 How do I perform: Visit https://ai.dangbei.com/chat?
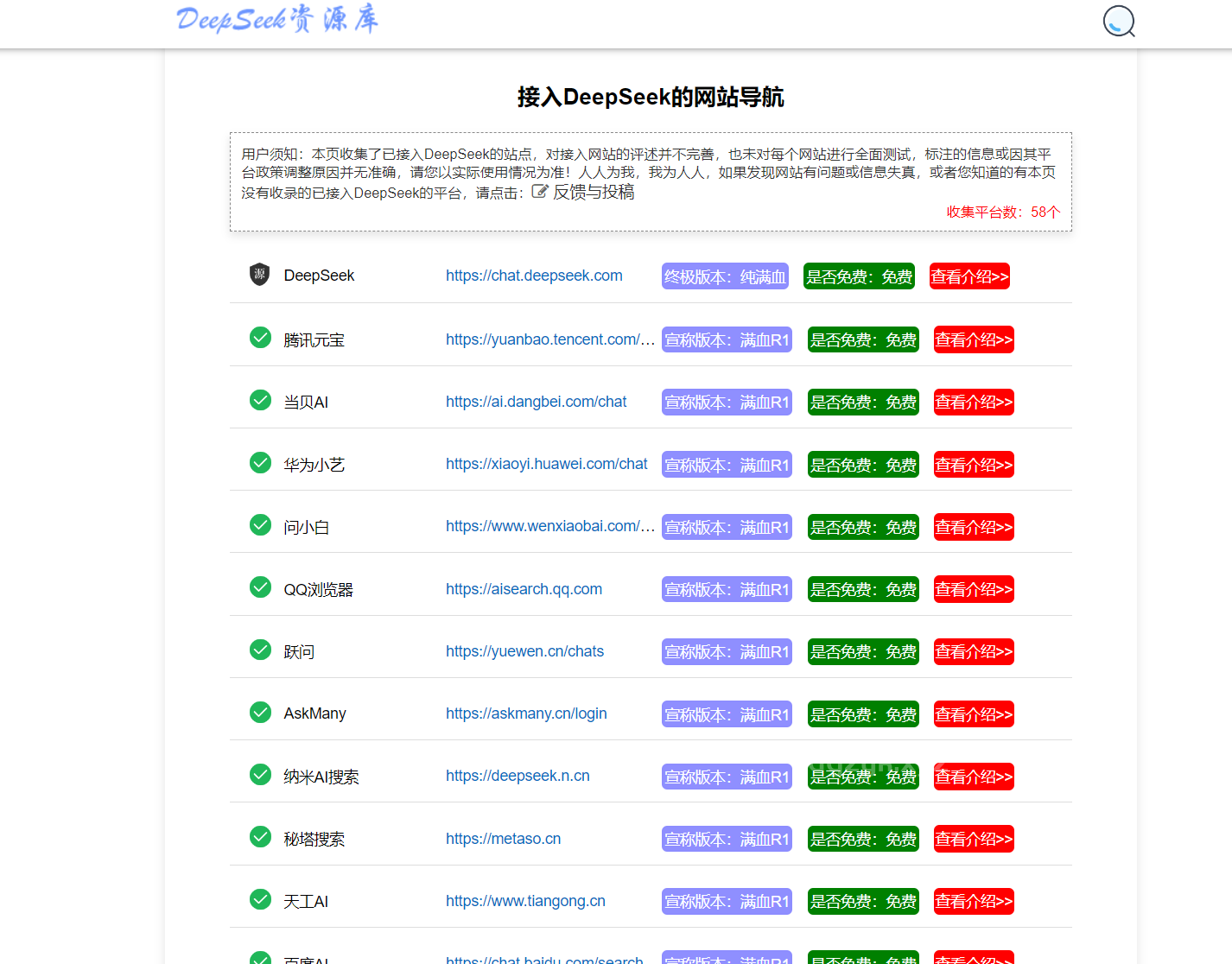537,402
